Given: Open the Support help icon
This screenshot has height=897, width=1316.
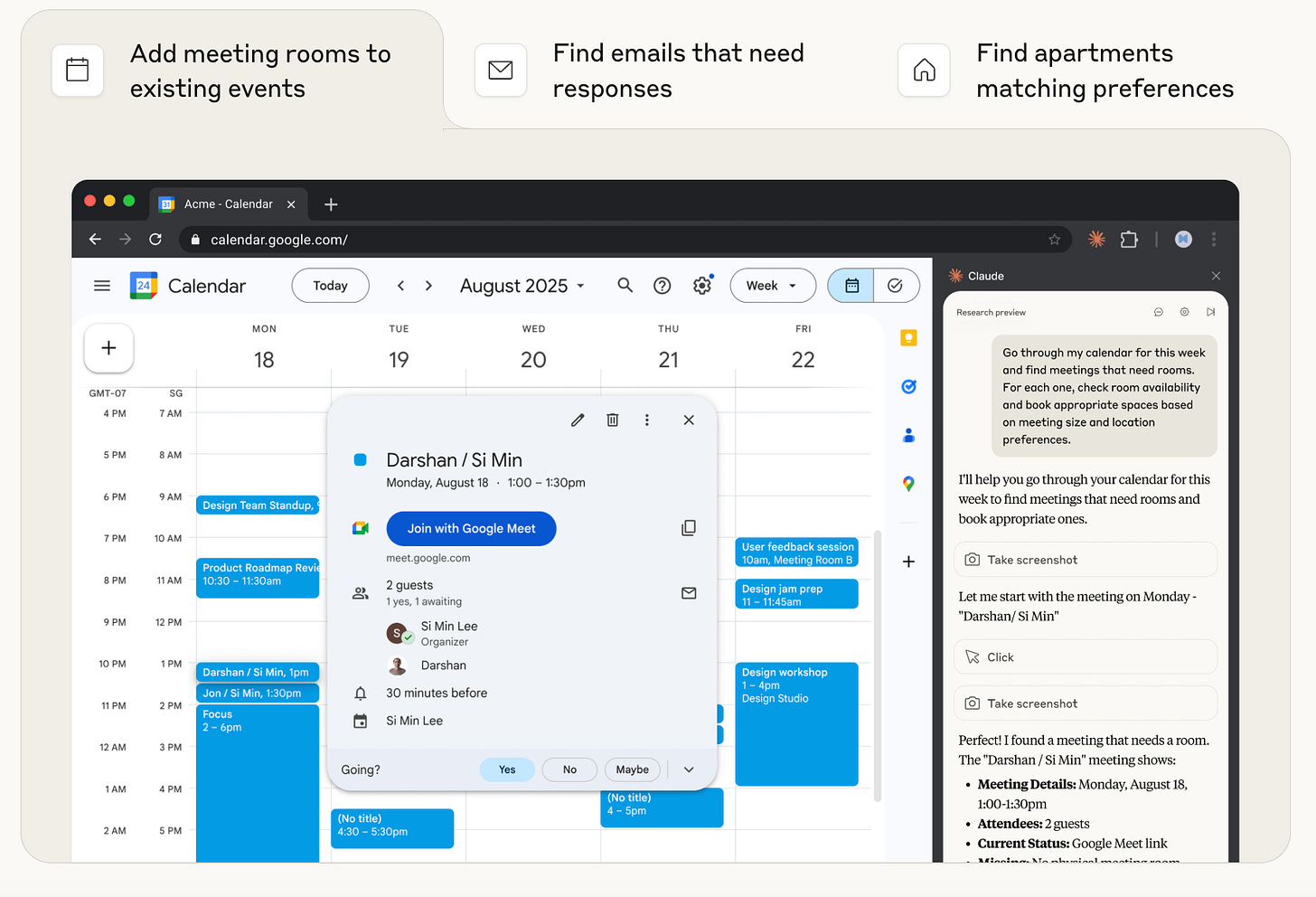Looking at the screenshot, I should click(663, 286).
